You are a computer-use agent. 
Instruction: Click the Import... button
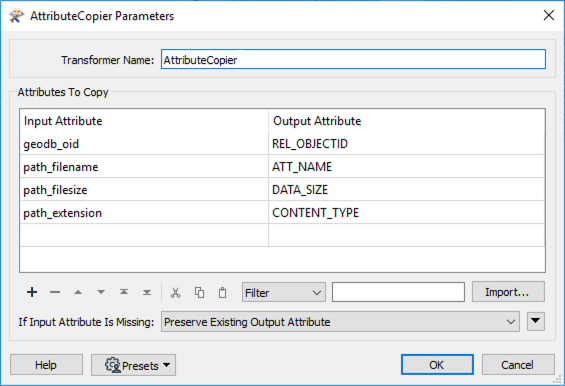pyautogui.click(x=508, y=292)
